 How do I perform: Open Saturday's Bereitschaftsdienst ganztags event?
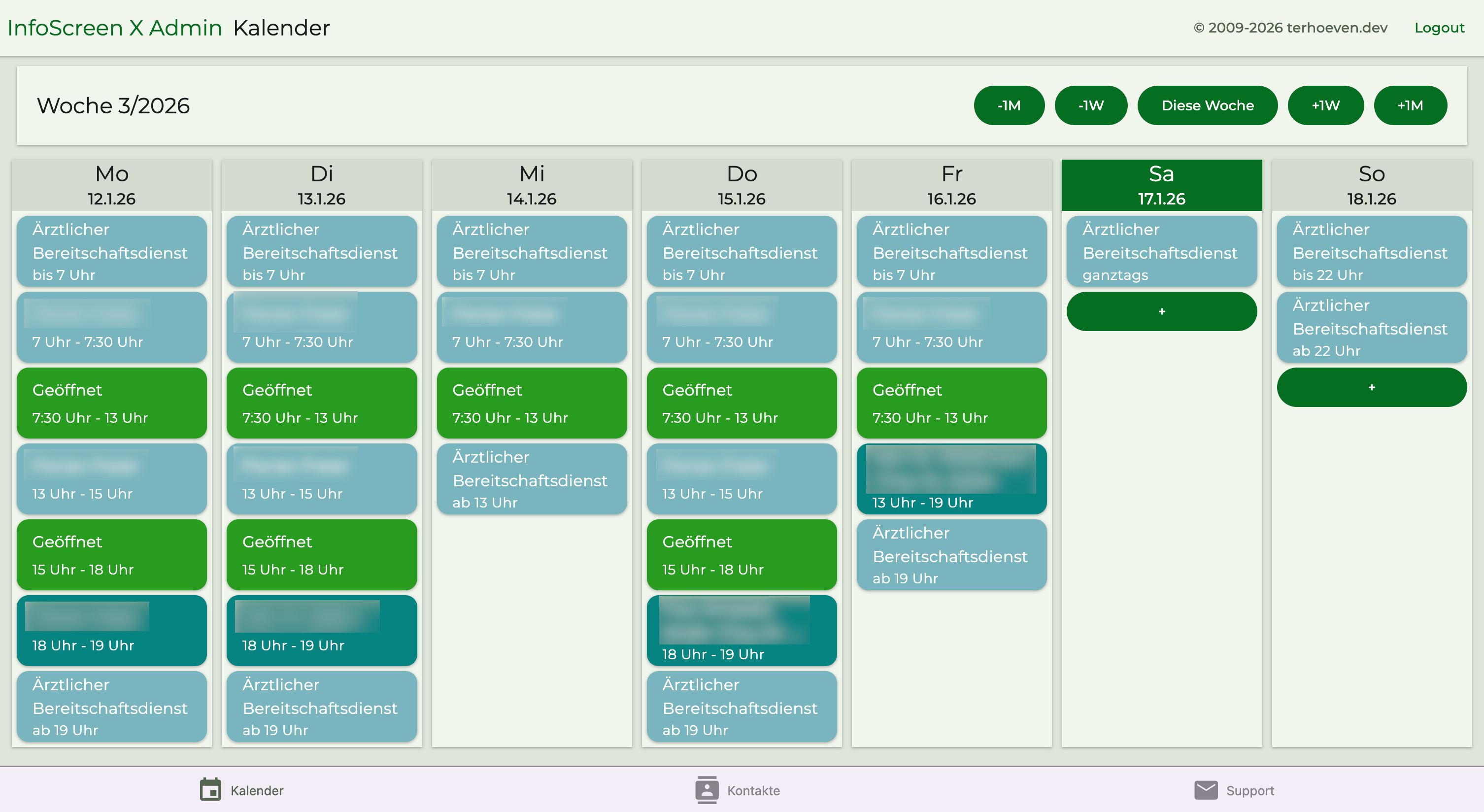[1161, 252]
